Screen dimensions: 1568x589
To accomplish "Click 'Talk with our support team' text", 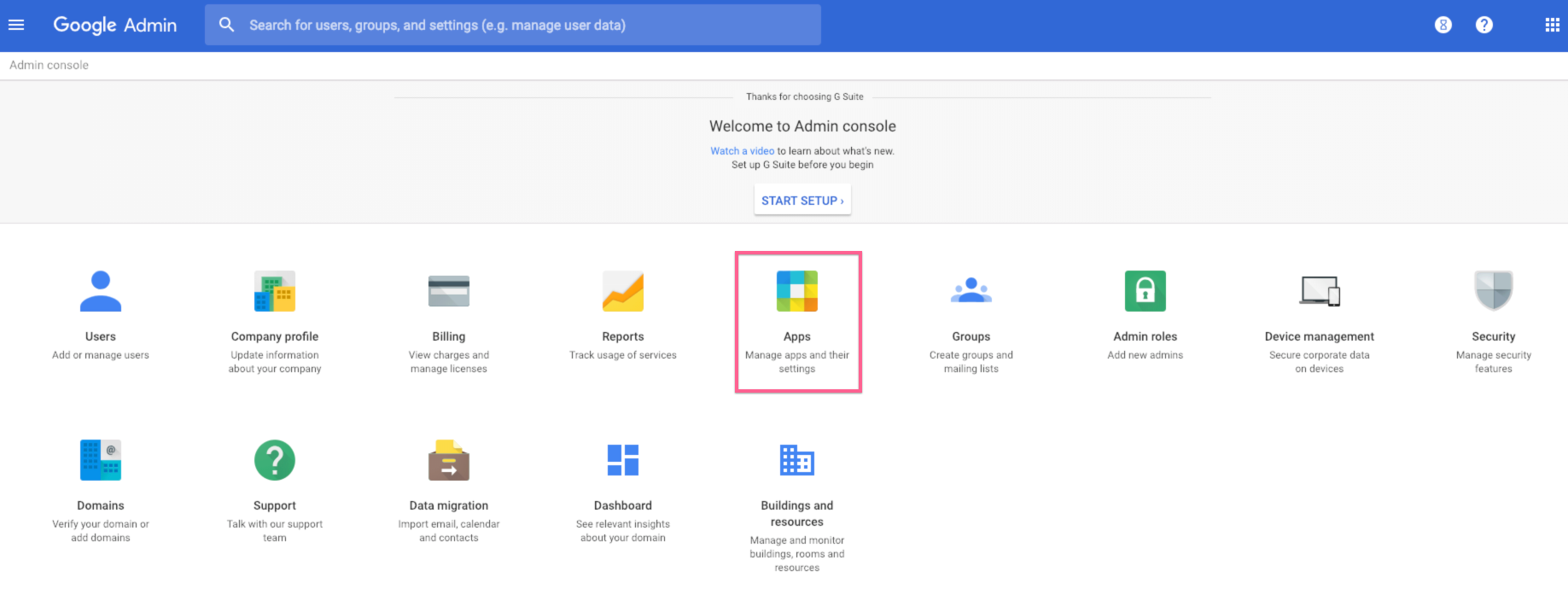I will pos(275,531).
